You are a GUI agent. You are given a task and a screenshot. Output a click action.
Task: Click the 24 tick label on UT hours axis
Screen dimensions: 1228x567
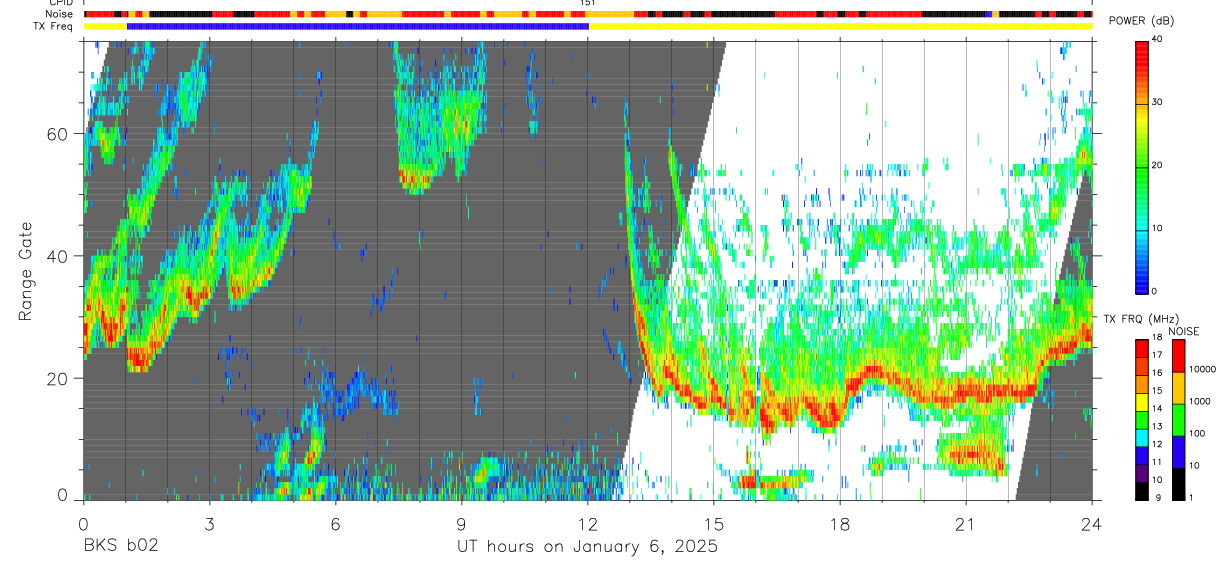1092,523
